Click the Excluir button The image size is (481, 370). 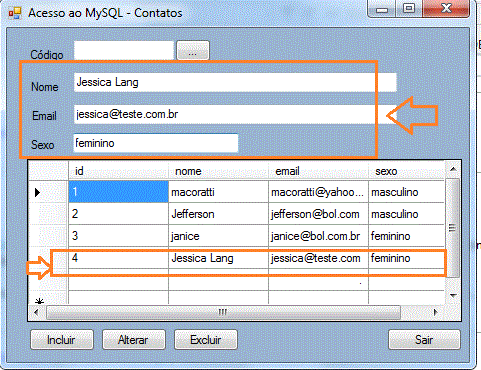pyautogui.click(x=206, y=340)
